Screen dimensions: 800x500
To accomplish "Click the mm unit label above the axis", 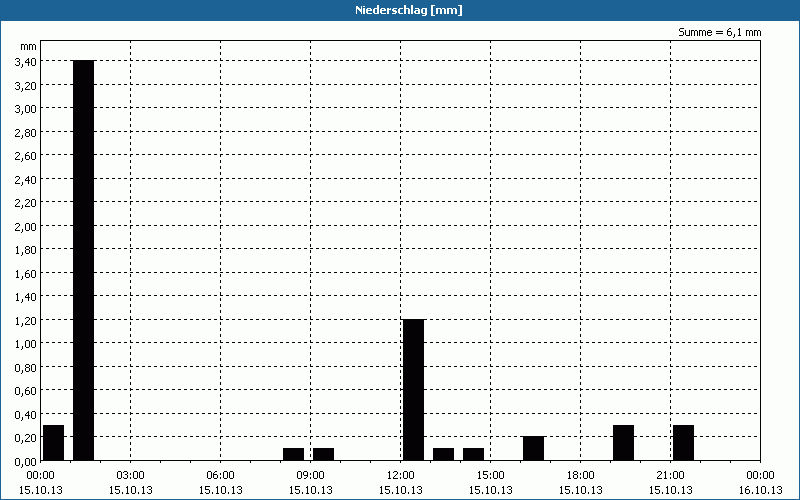I will (x=29, y=46).
